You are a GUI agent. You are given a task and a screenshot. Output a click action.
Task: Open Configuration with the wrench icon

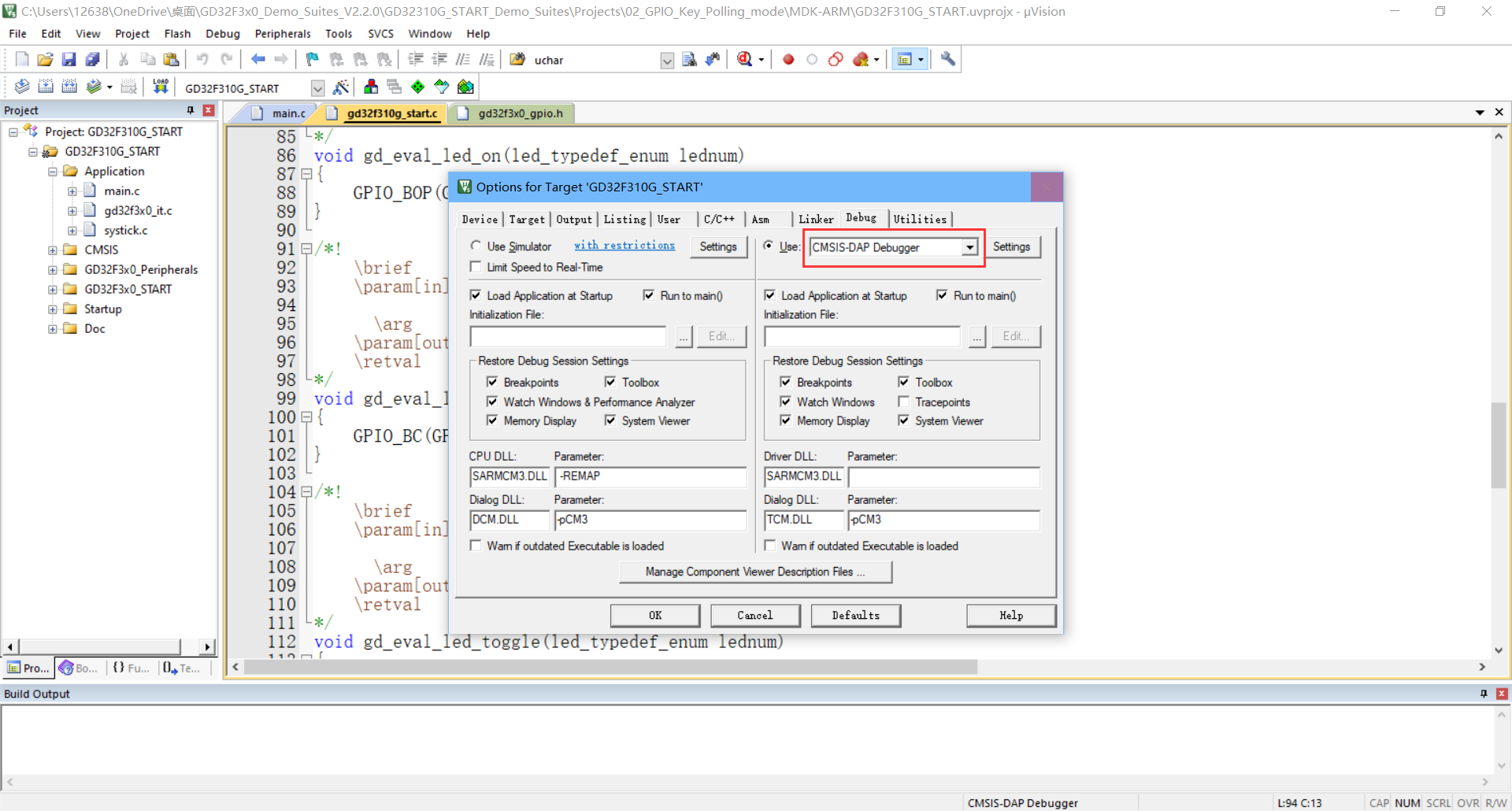coord(948,59)
